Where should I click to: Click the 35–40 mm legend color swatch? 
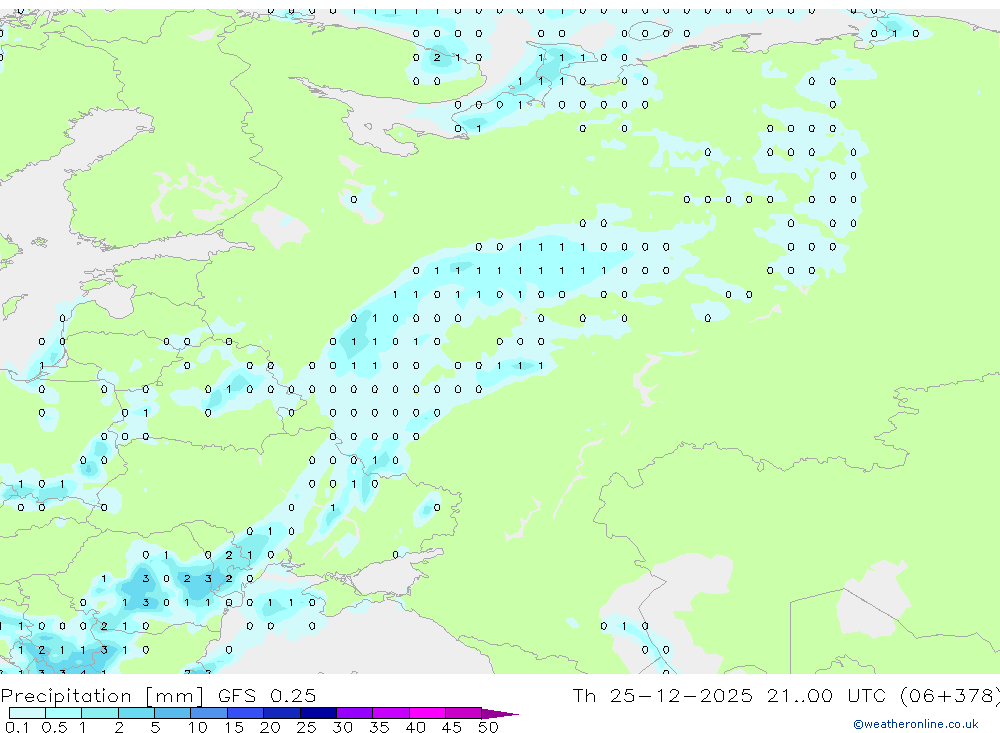391,713
